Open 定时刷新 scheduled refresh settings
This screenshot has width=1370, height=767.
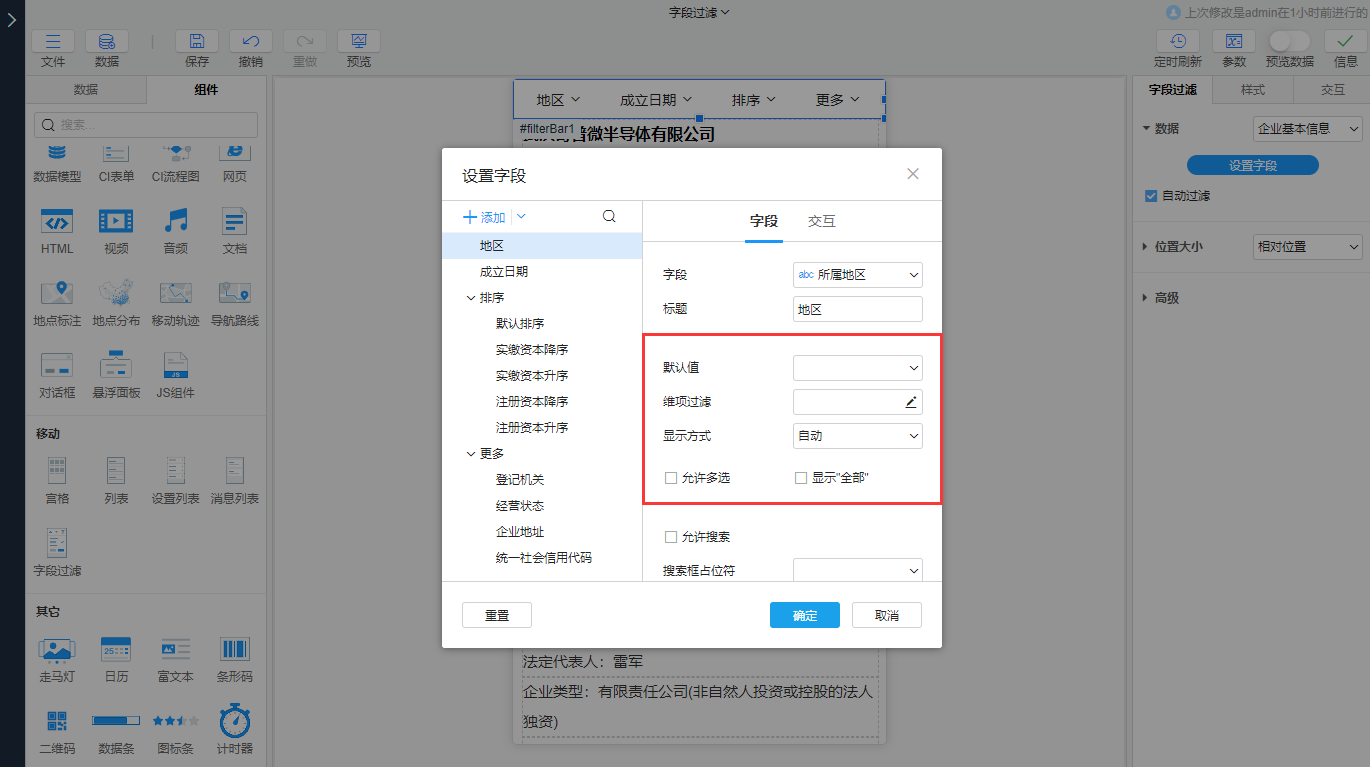pos(1177,42)
